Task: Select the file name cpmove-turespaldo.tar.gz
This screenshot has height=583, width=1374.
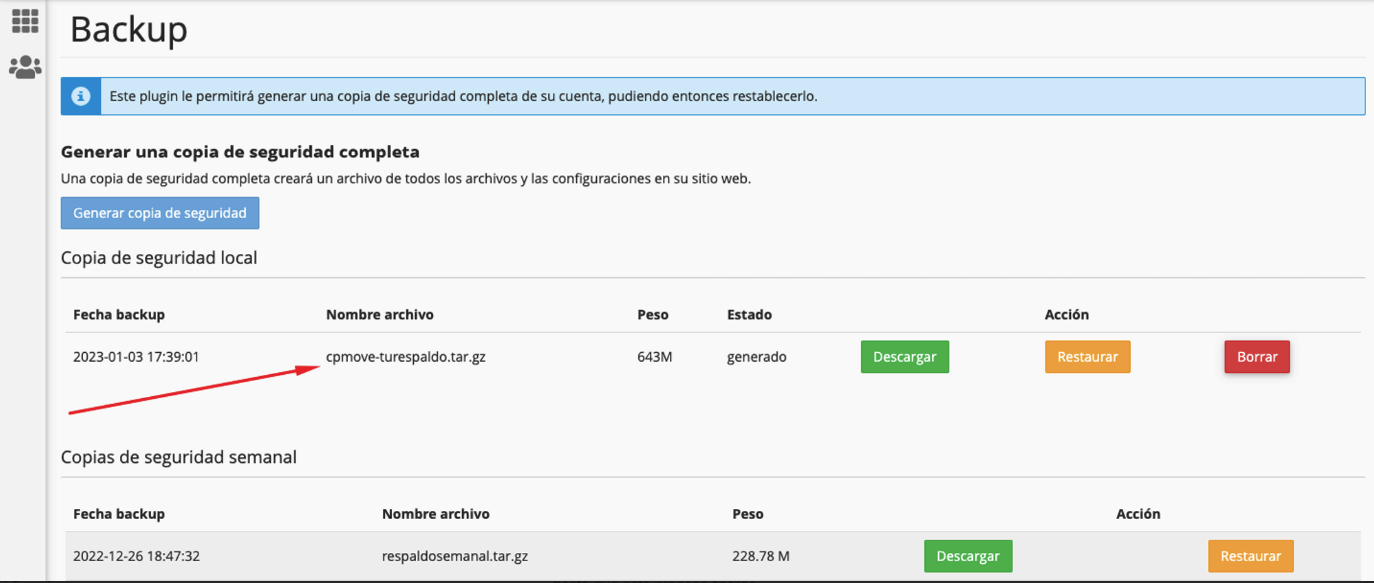Action: click(406, 356)
